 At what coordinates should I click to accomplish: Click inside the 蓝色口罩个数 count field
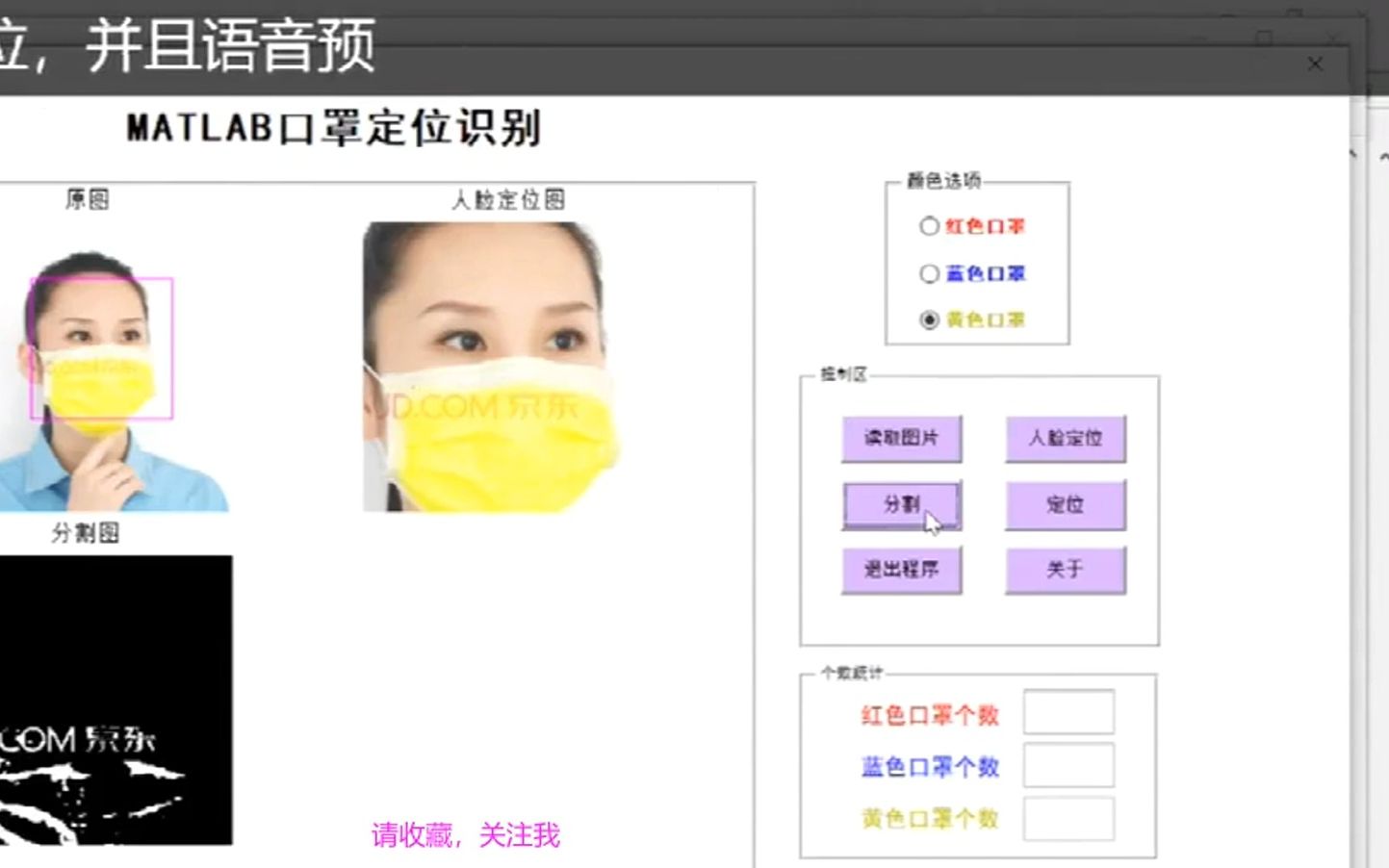coord(1068,764)
